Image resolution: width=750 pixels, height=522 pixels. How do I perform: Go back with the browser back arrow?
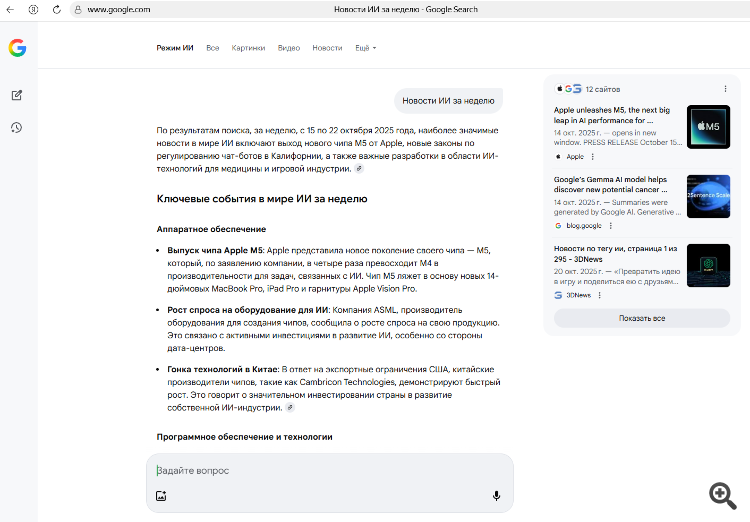pyautogui.click(x=10, y=10)
